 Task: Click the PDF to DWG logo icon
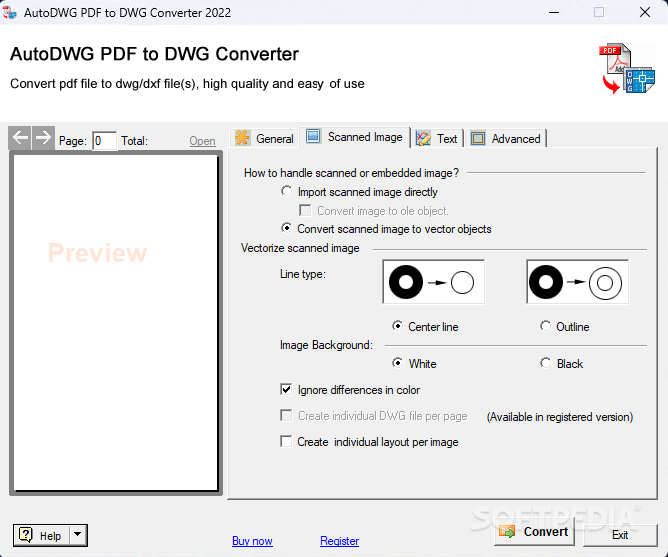[x=628, y=68]
